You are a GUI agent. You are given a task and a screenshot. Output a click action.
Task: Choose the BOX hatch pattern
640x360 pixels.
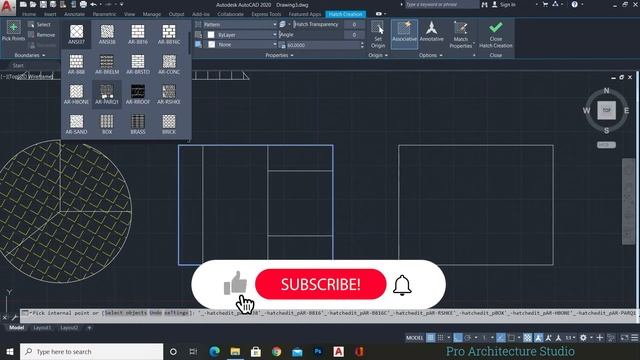pos(107,124)
